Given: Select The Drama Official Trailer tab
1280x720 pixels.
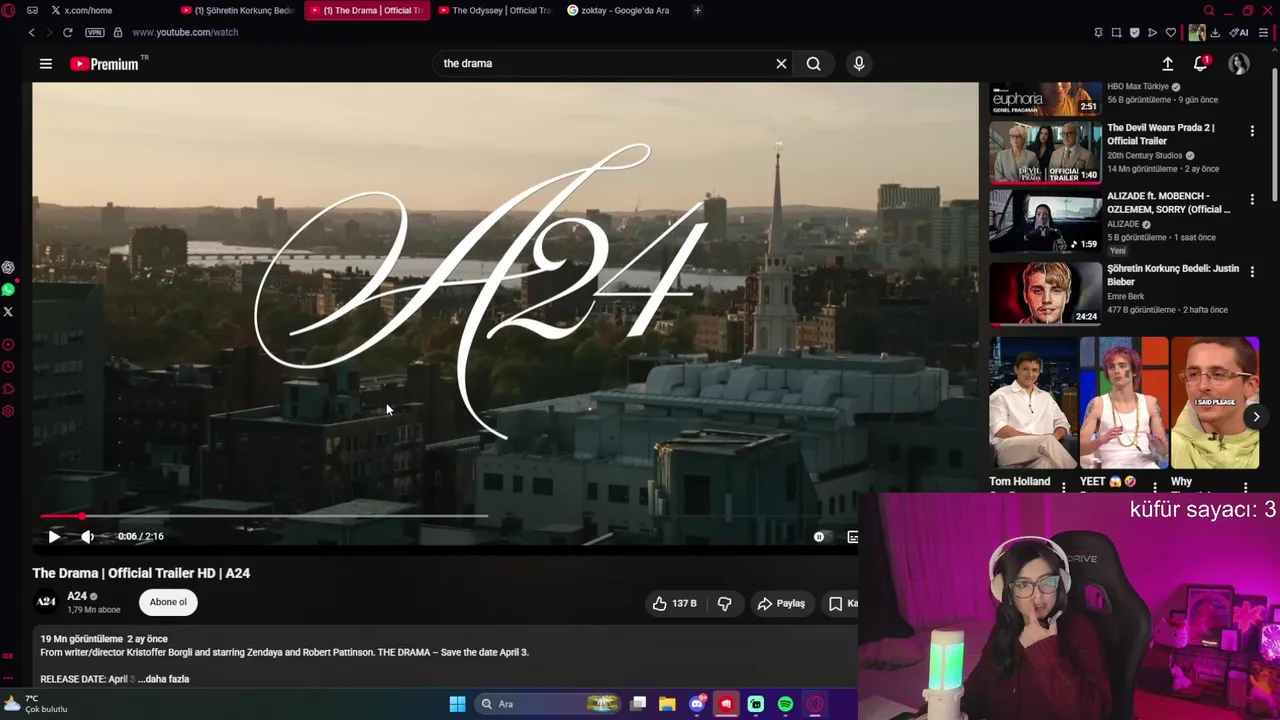Looking at the screenshot, I should tap(367, 10).
